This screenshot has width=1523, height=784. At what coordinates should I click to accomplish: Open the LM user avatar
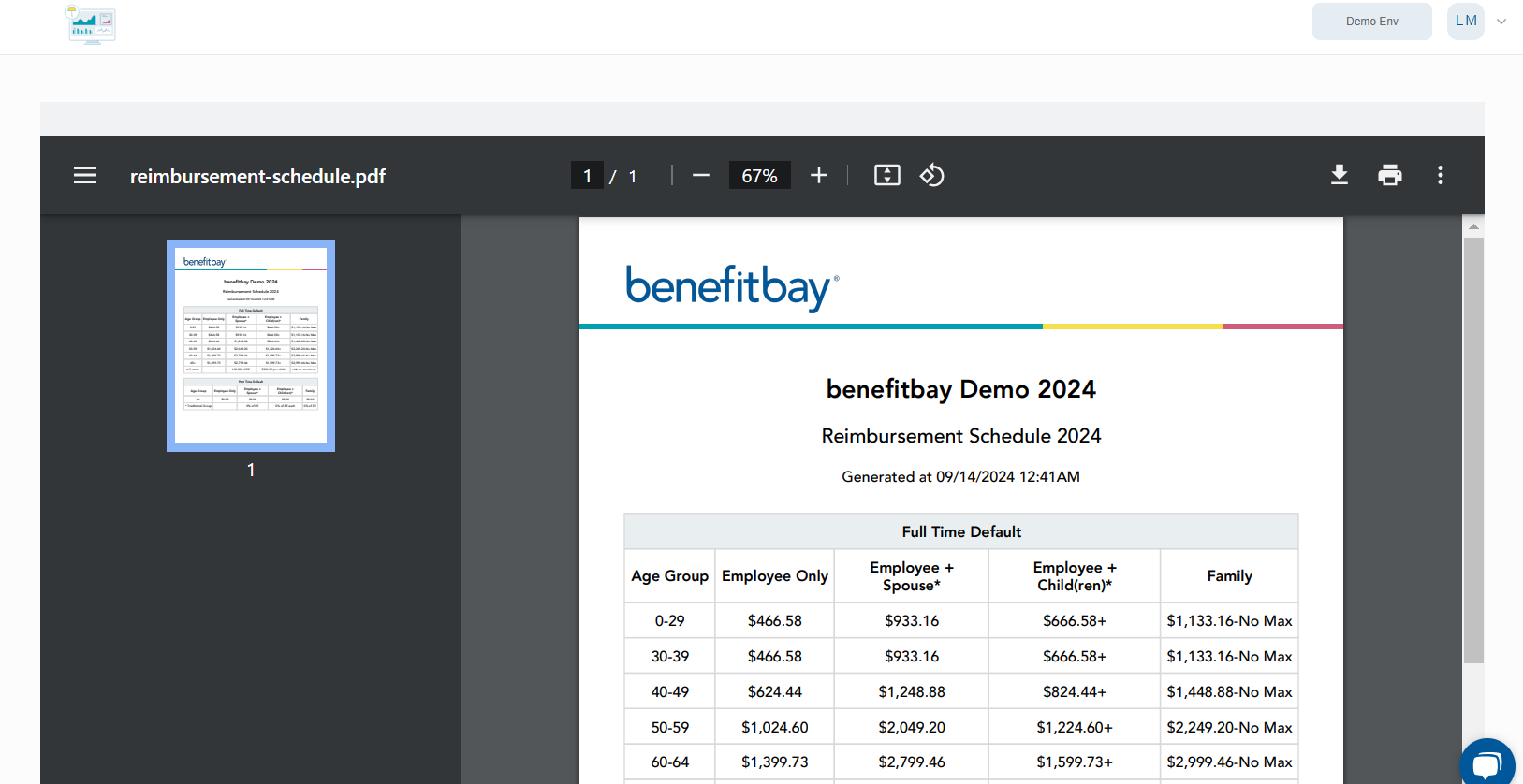(1466, 22)
